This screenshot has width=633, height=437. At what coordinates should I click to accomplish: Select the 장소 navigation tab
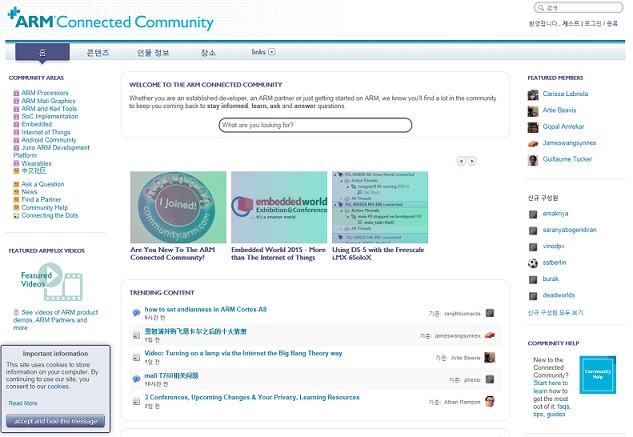(x=208, y=52)
